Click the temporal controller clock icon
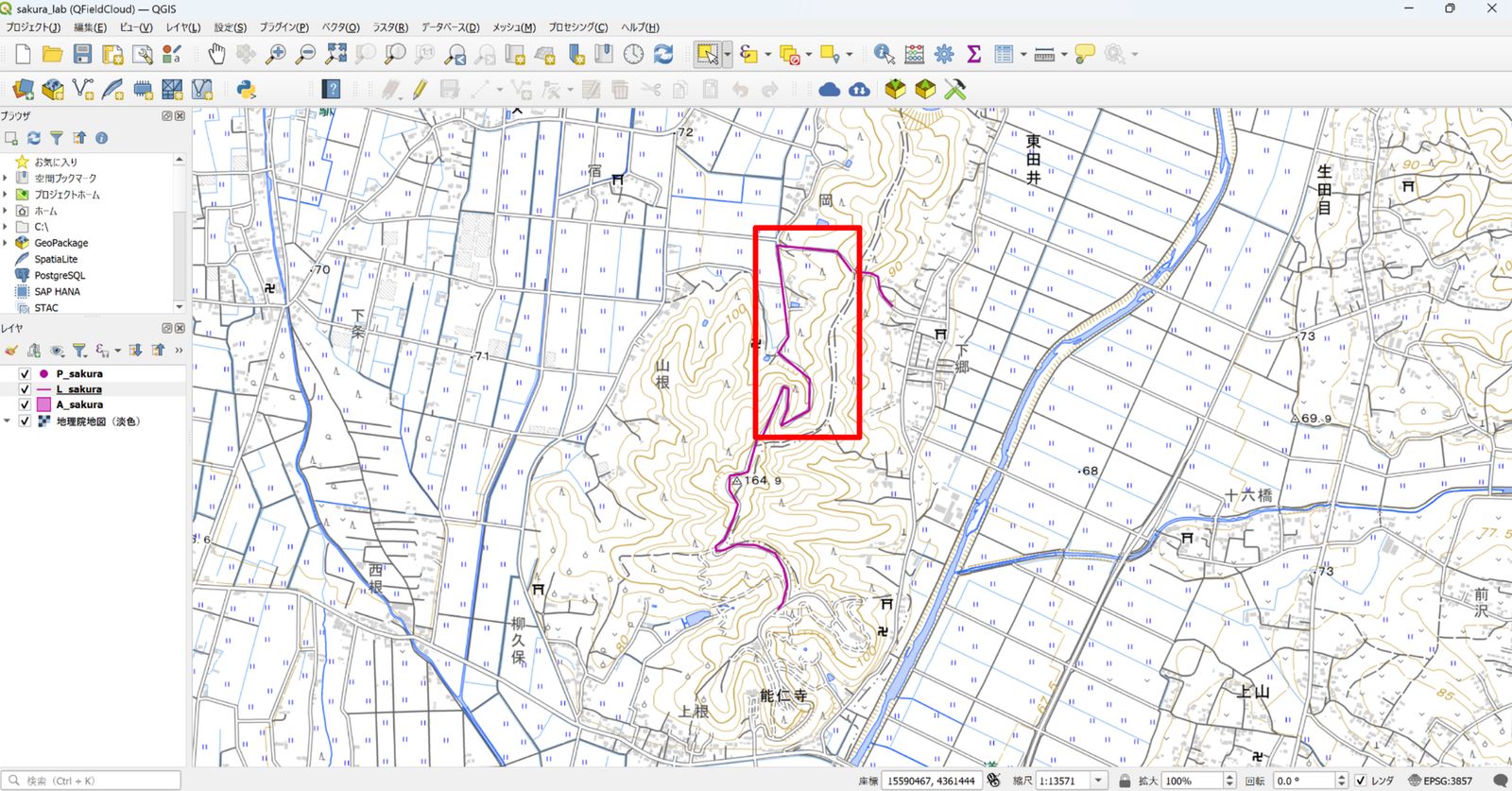Viewport: 1512px width, 791px height. pos(633,54)
